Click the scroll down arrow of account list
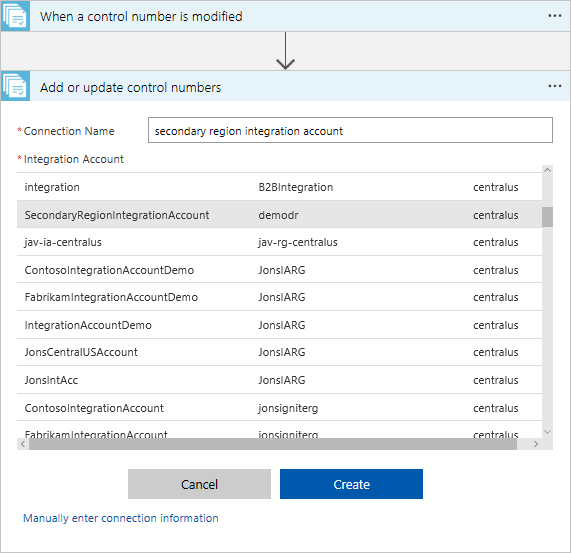Image resolution: width=571 pixels, height=553 pixels. click(x=547, y=432)
